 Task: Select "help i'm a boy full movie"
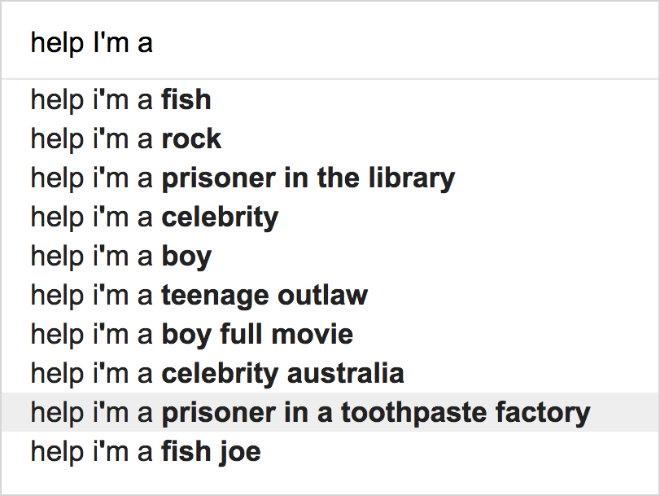point(330,334)
